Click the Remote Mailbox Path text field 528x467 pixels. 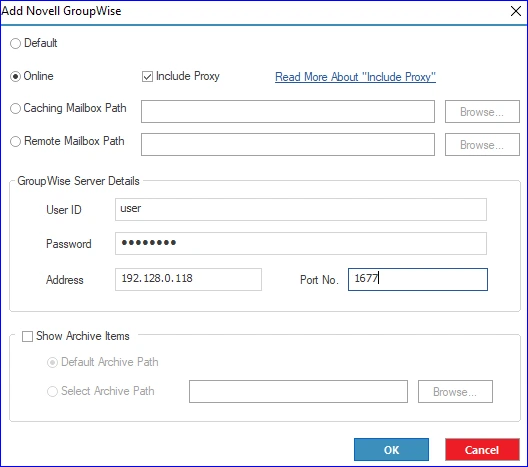tap(288, 144)
